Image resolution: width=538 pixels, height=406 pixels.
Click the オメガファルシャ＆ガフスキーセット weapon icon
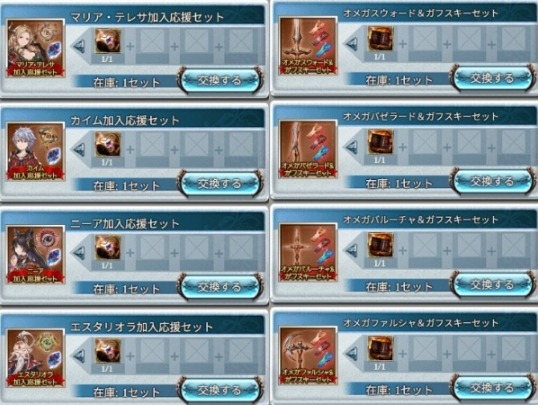(308, 356)
